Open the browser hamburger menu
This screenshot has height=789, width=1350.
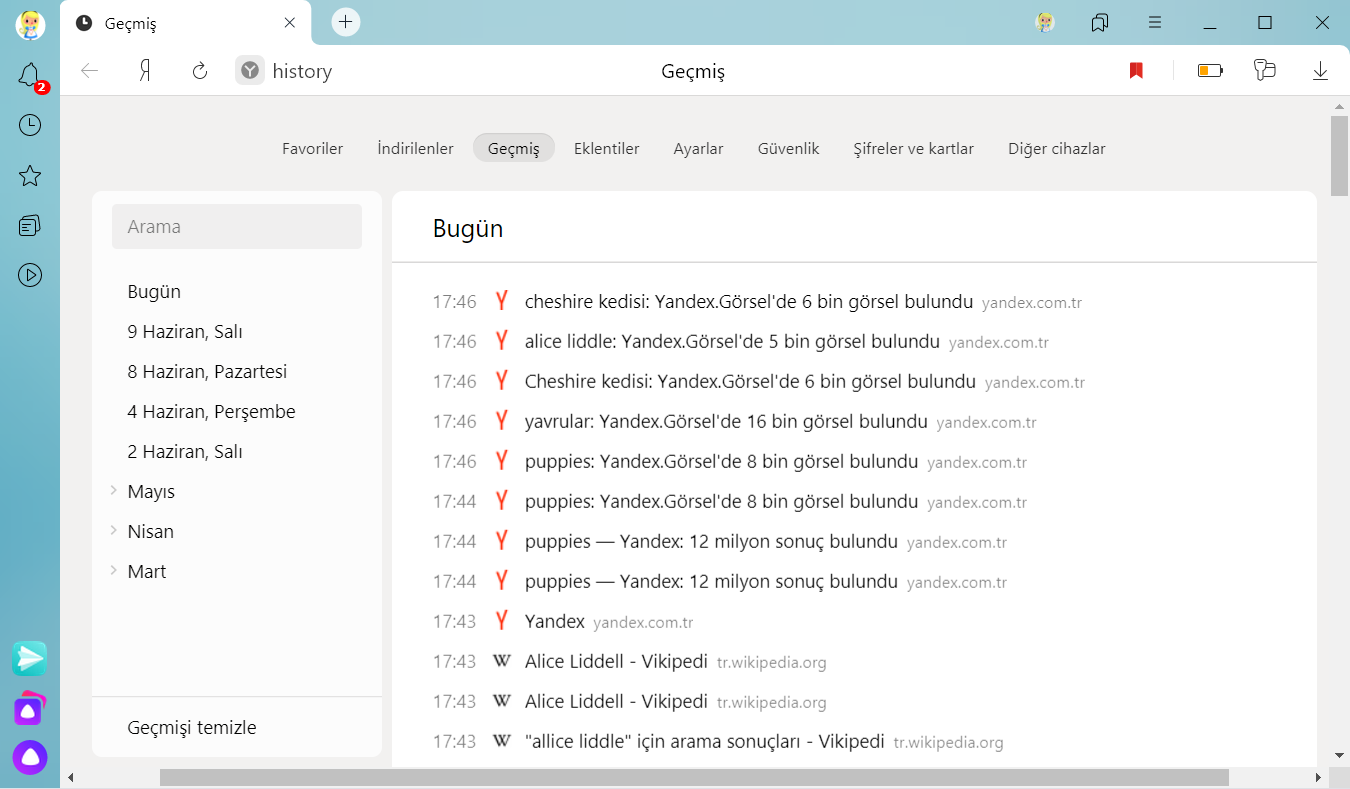[x=1155, y=22]
